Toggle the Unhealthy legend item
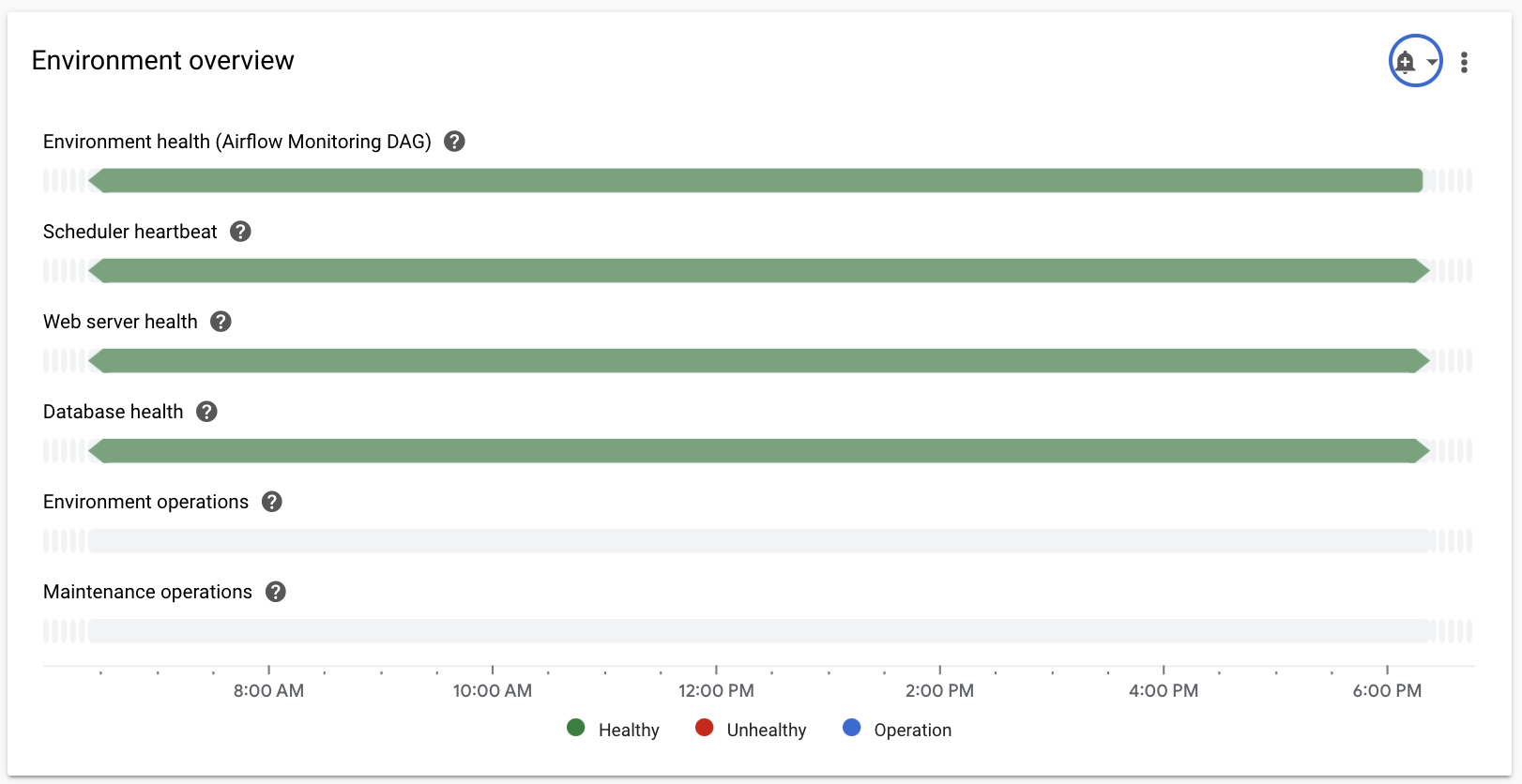Viewport: 1522px width, 784px height. pyautogui.click(x=751, y=730)
